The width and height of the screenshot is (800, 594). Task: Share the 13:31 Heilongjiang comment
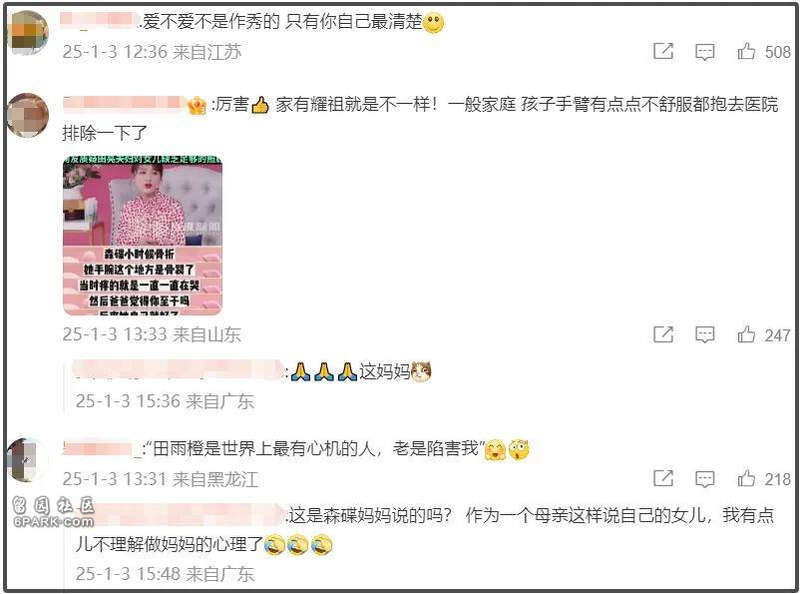(663, 478)
